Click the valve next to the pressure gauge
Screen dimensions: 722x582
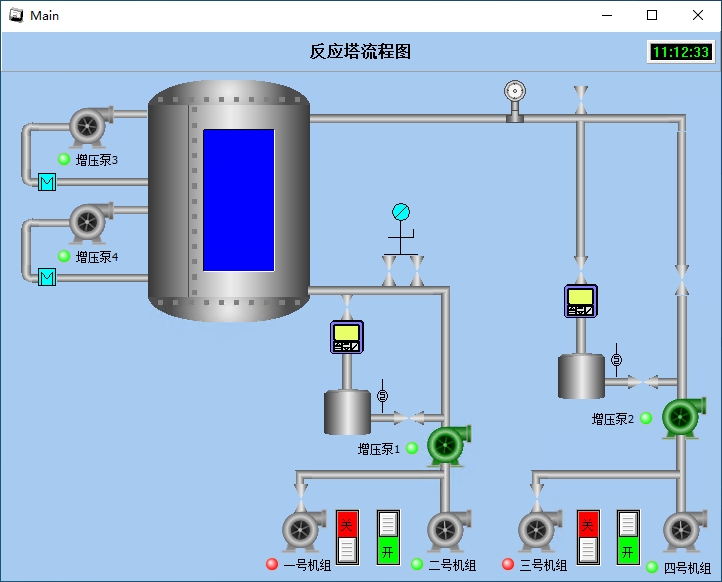(x=581, y=100)
